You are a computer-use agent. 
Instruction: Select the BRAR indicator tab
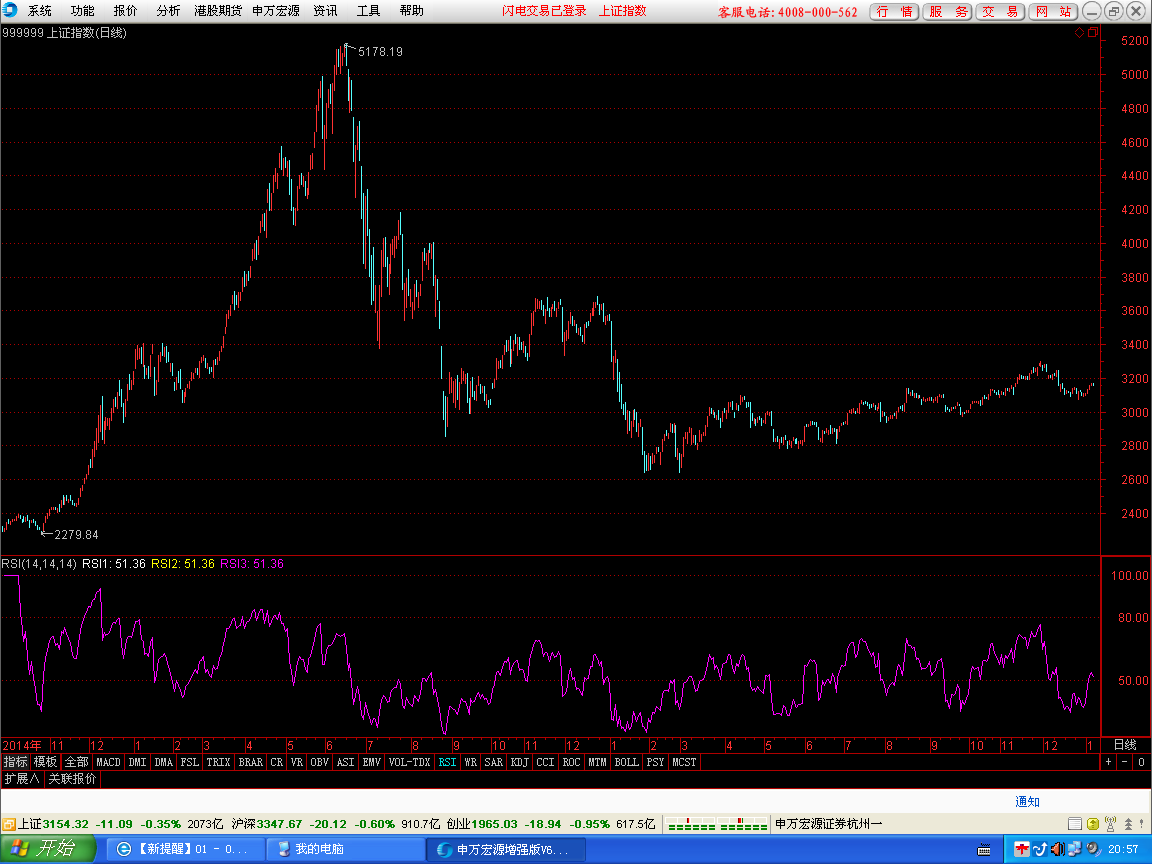(x=251, y=762)
